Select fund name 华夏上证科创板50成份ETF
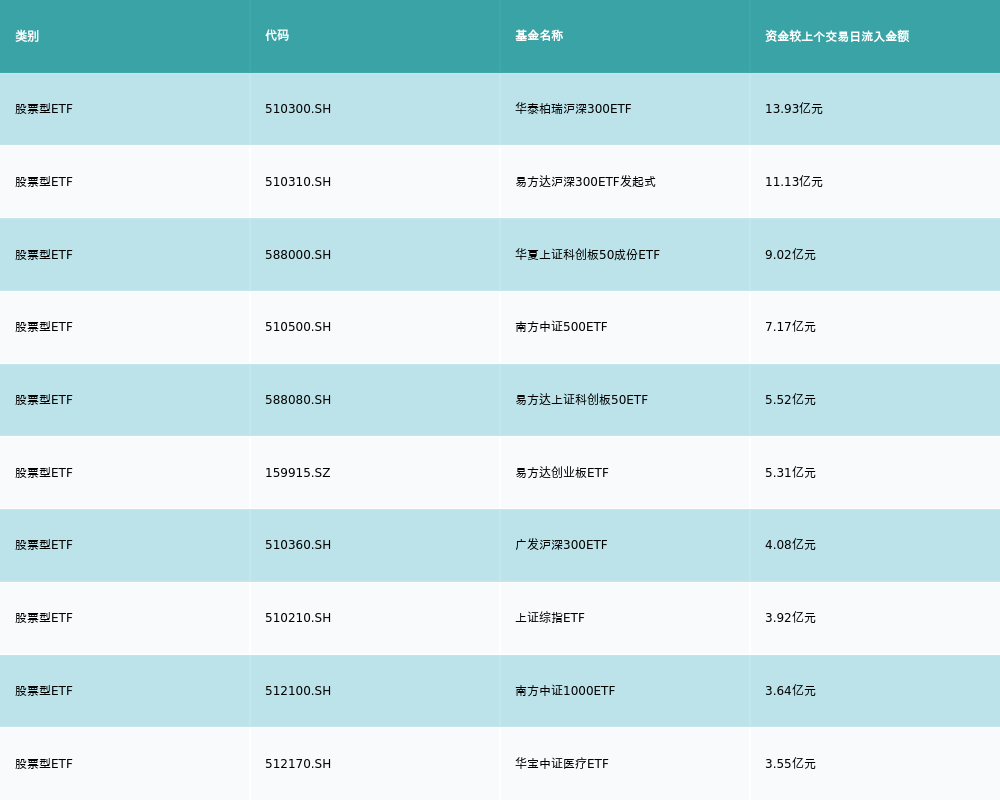The height and width of the screenshot is (800, 1000). [x=587, y=255]
